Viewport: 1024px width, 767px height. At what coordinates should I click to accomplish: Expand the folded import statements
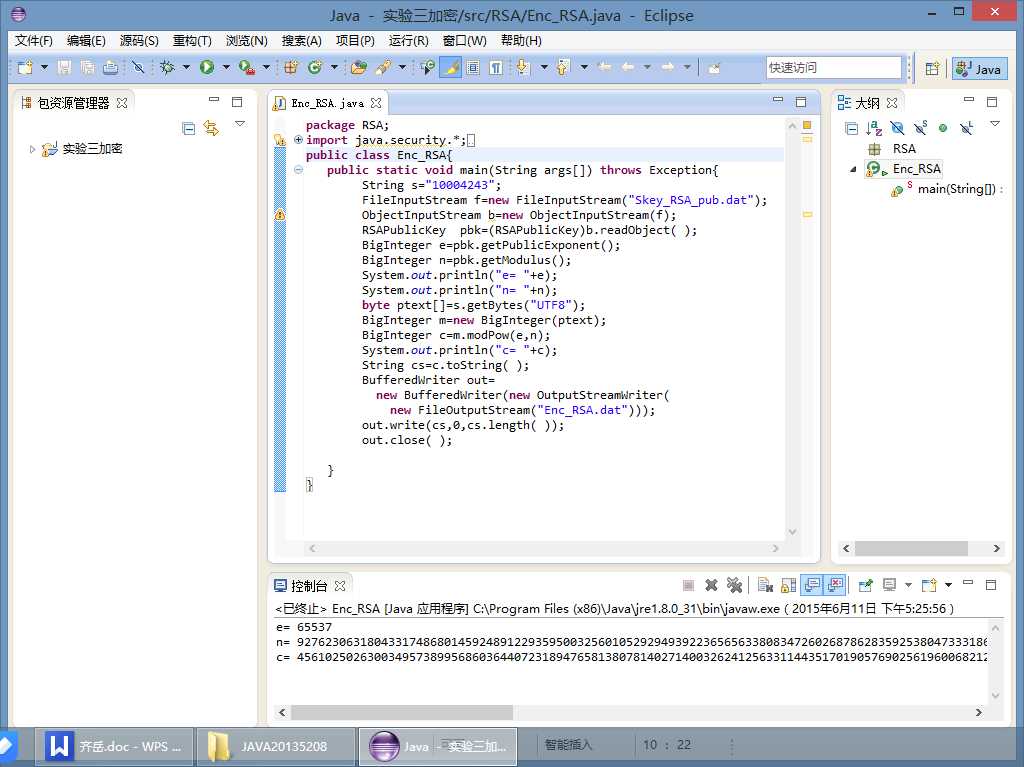pyautogui.click(x=298, y=139)
